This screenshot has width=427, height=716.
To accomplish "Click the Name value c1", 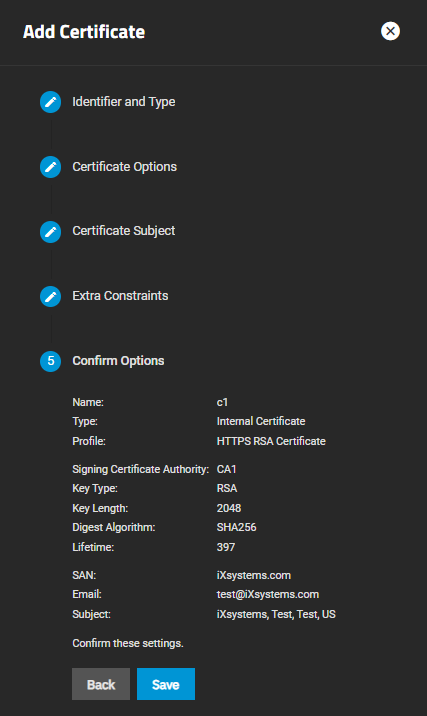I will [222, 402].
